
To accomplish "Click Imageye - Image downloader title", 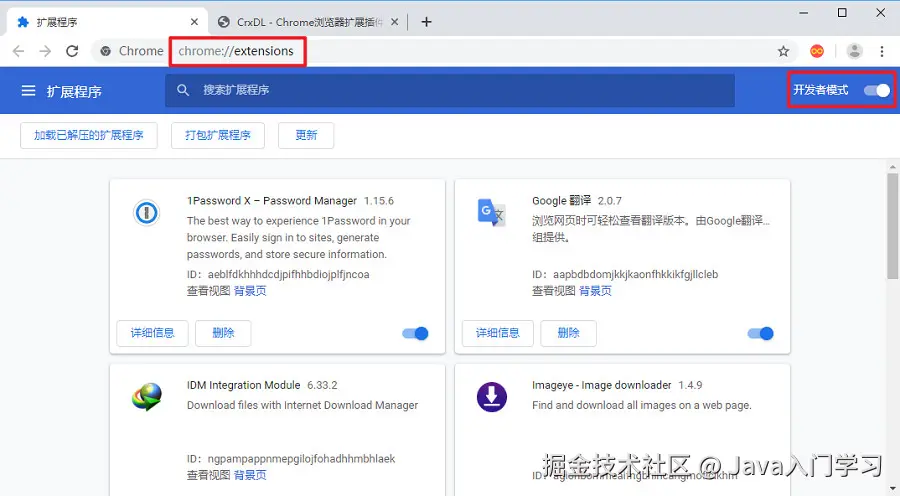I will (x=602, y=385).
